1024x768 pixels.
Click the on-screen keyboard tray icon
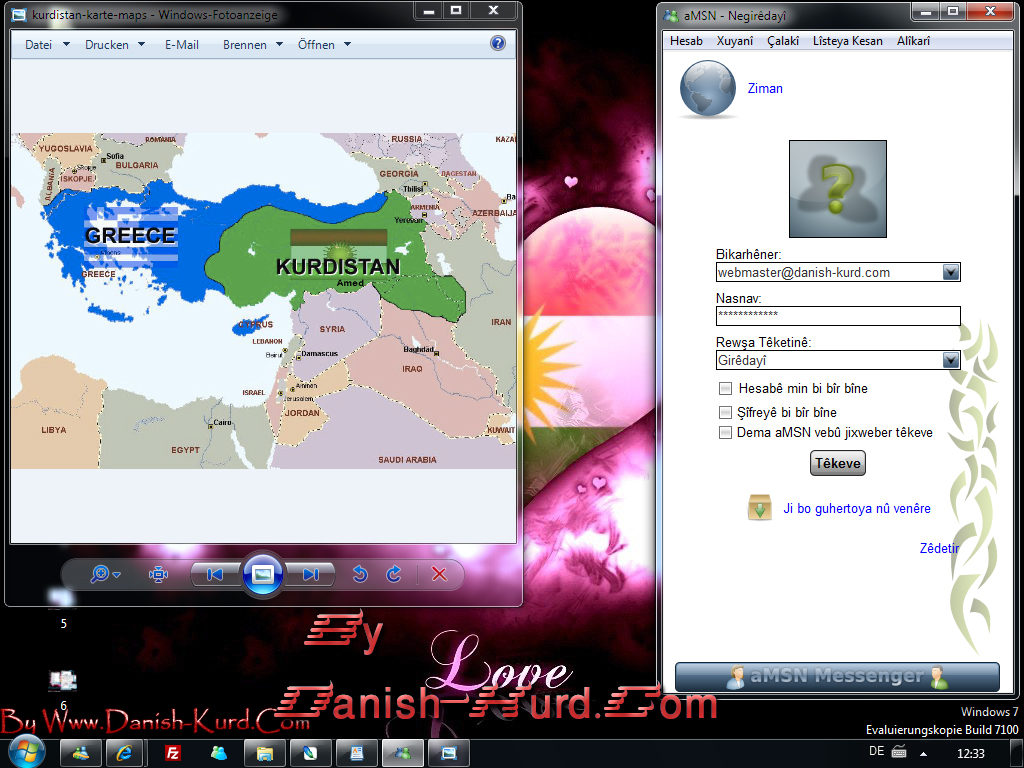899,752
